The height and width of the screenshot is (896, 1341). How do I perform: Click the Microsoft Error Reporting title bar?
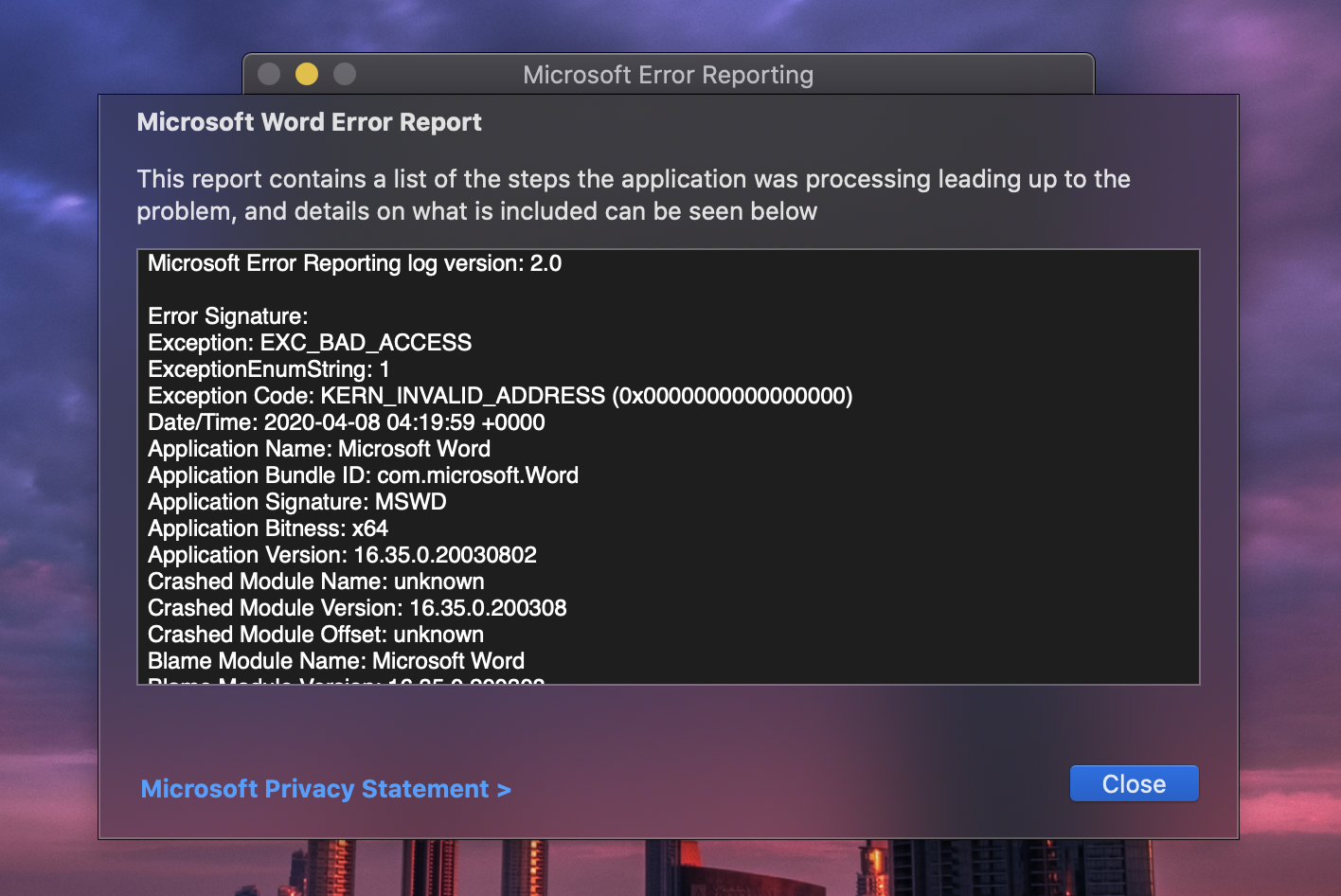coord(668,75)
